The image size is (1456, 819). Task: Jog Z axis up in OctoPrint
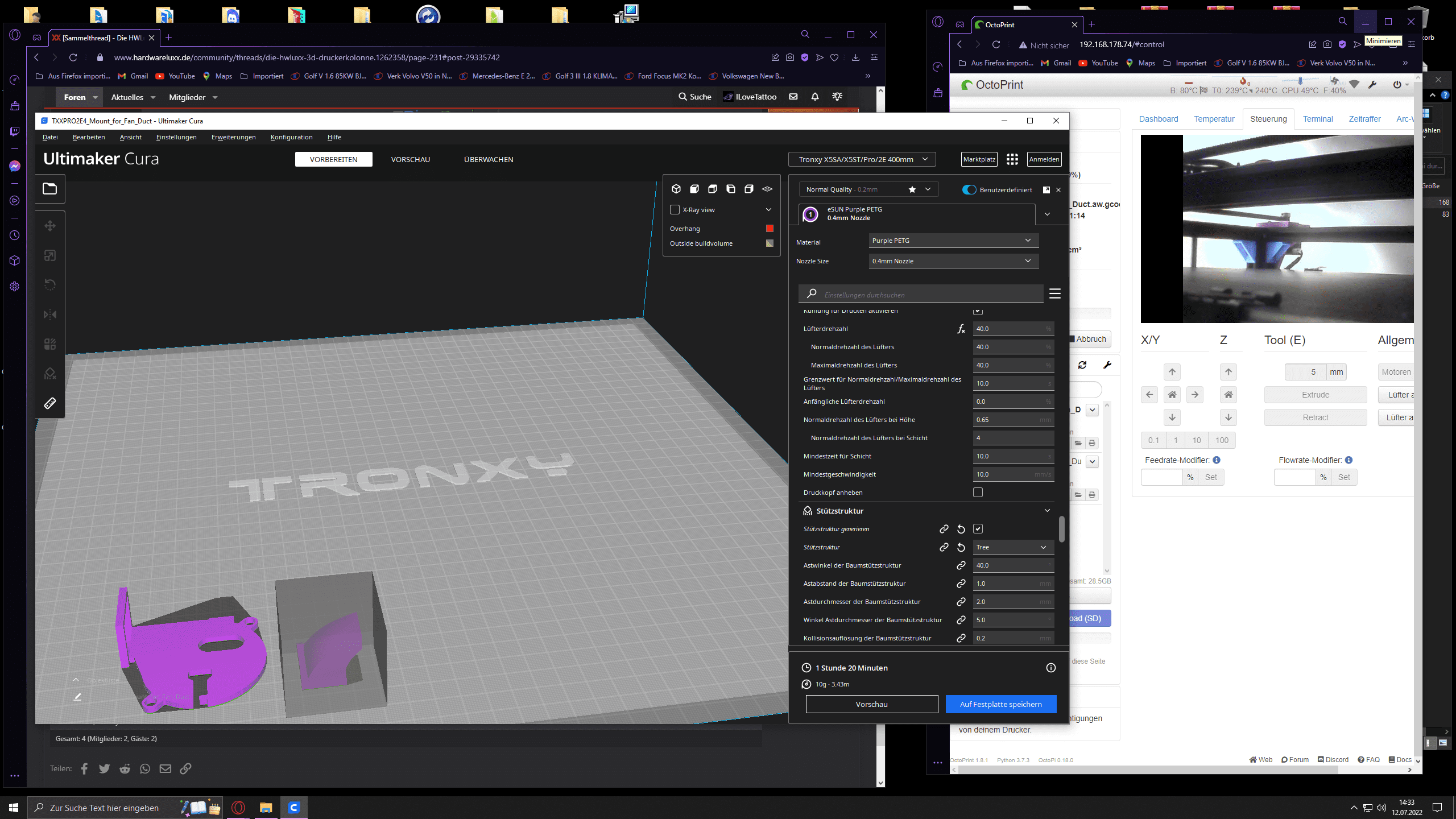[x=1228, y=372]
